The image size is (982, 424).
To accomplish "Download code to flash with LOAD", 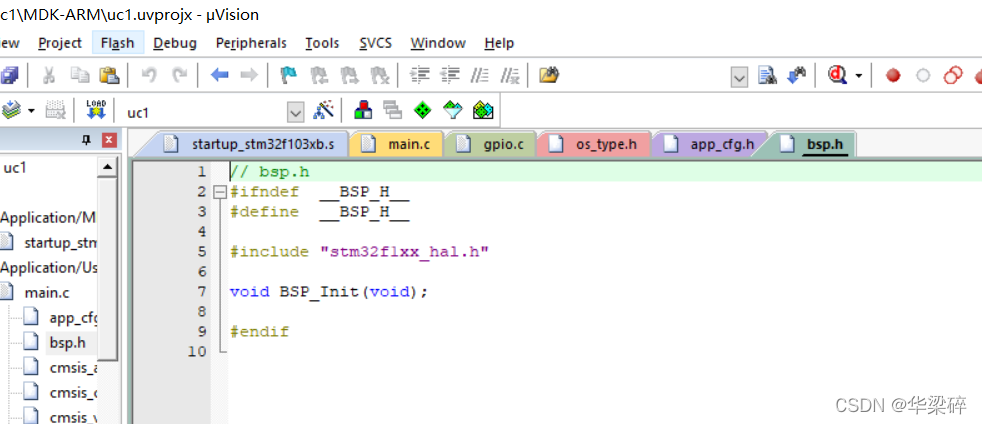I will tap(96, 110).
